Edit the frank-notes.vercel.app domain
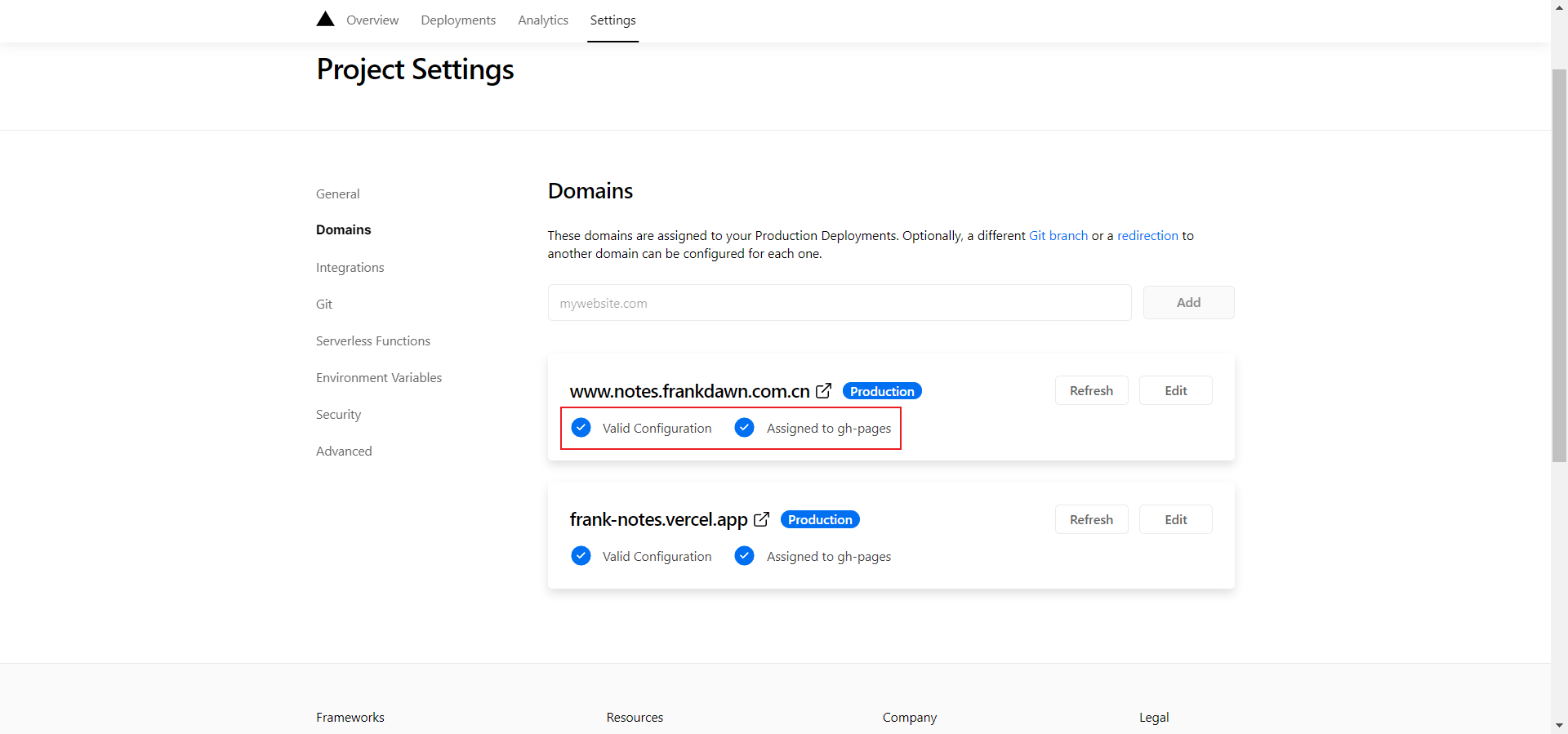Viewport: 1568px width, 734px height. [1175, 519]
